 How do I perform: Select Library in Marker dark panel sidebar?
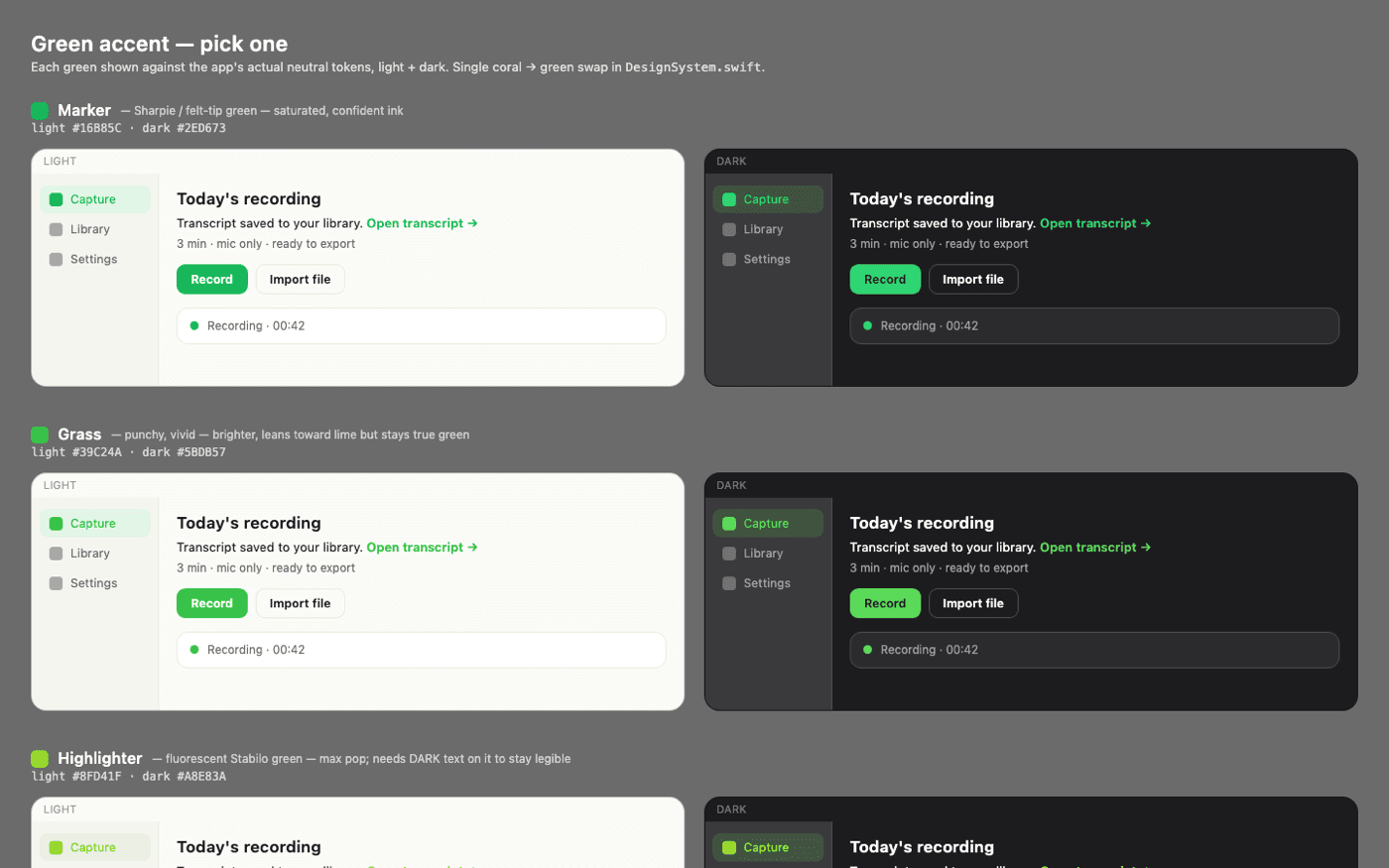pyautogui.click(x=768, y=229)
